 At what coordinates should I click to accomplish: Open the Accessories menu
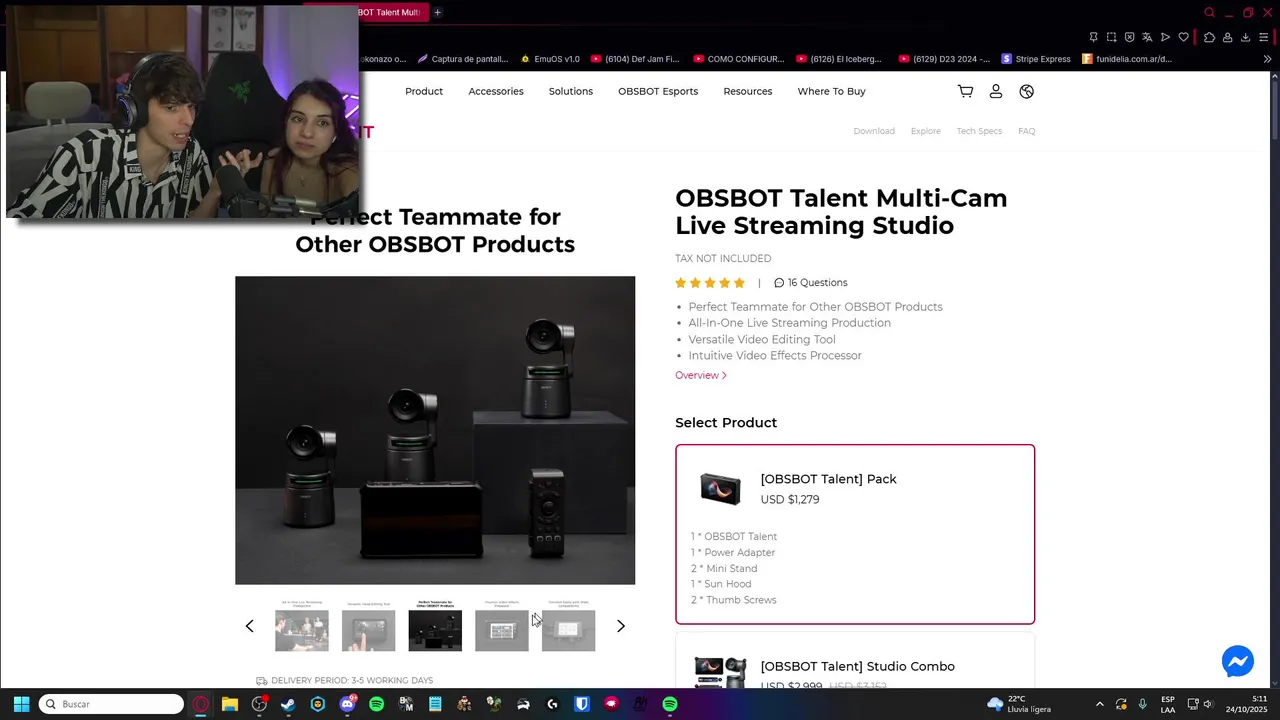point(496,91)
